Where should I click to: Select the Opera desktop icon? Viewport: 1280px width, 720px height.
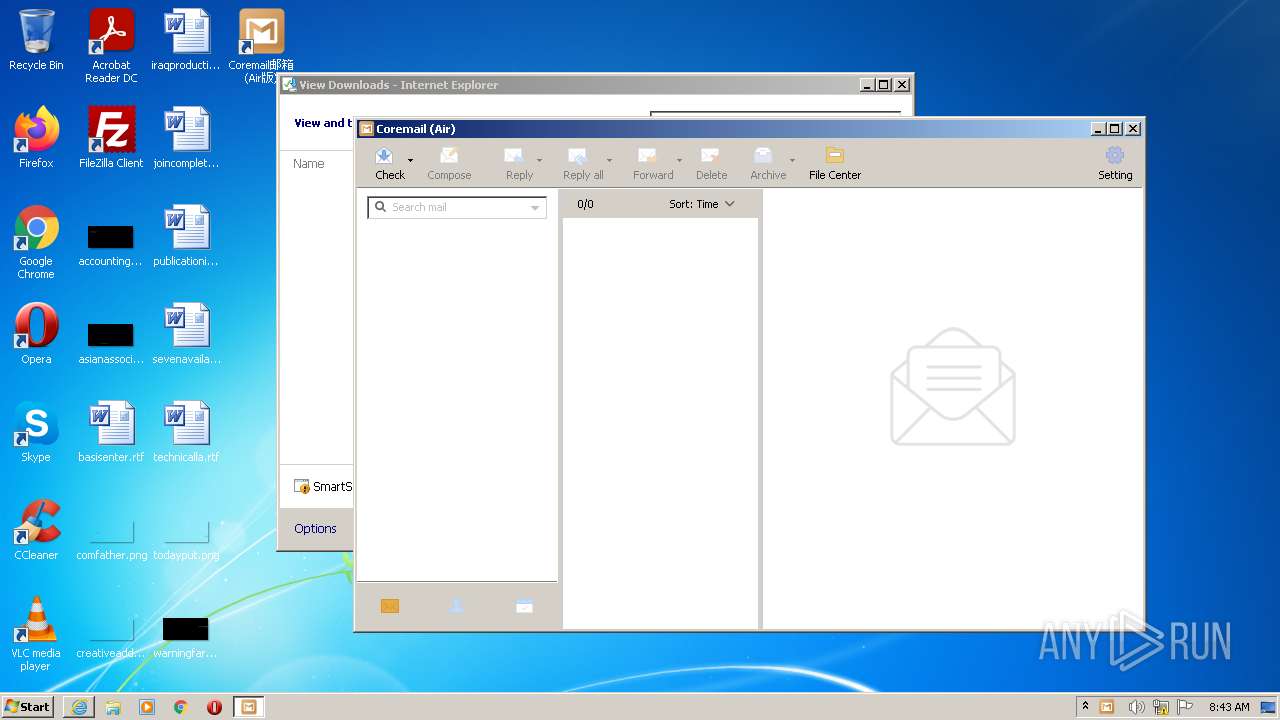point(36,335)
